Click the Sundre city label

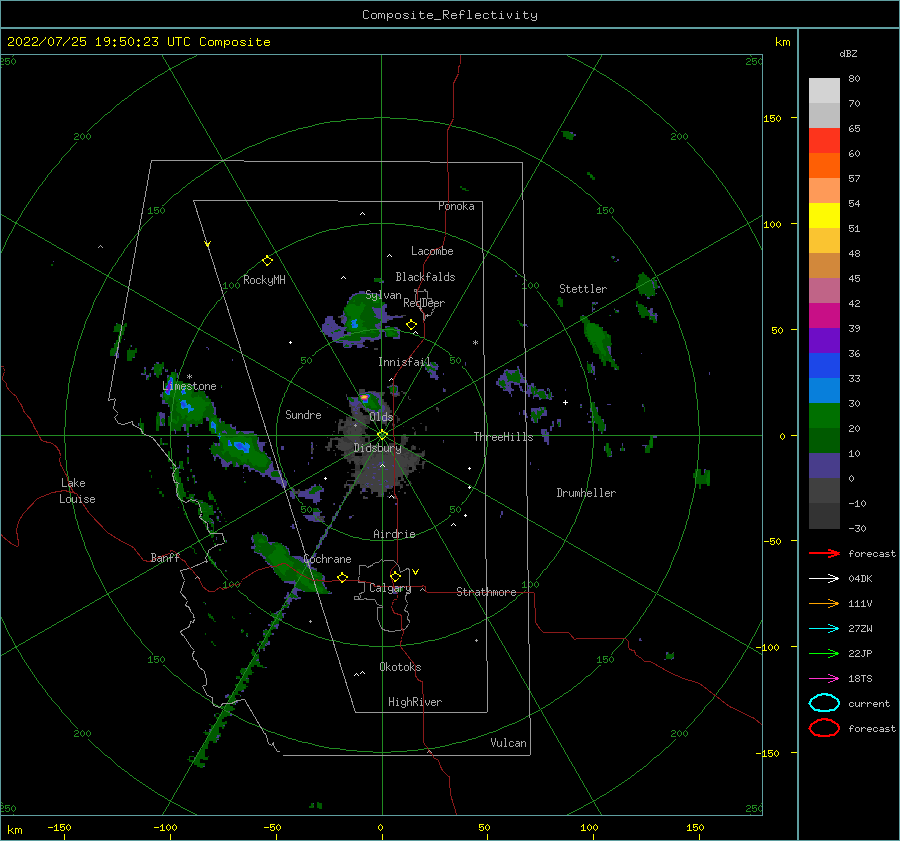(x=303, y=415)
